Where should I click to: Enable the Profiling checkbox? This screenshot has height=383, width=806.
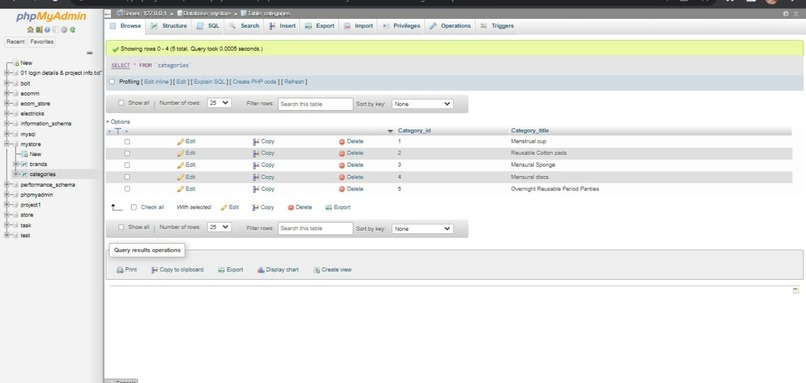coord(112,82)
